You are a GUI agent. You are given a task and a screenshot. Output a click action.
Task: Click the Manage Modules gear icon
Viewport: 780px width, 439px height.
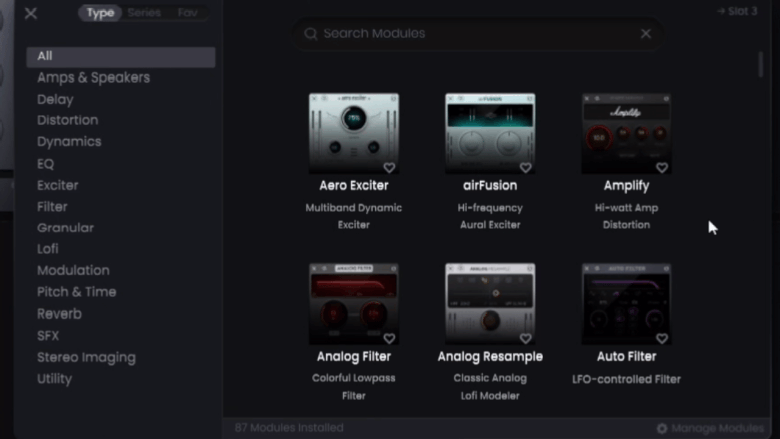[662, 428]
